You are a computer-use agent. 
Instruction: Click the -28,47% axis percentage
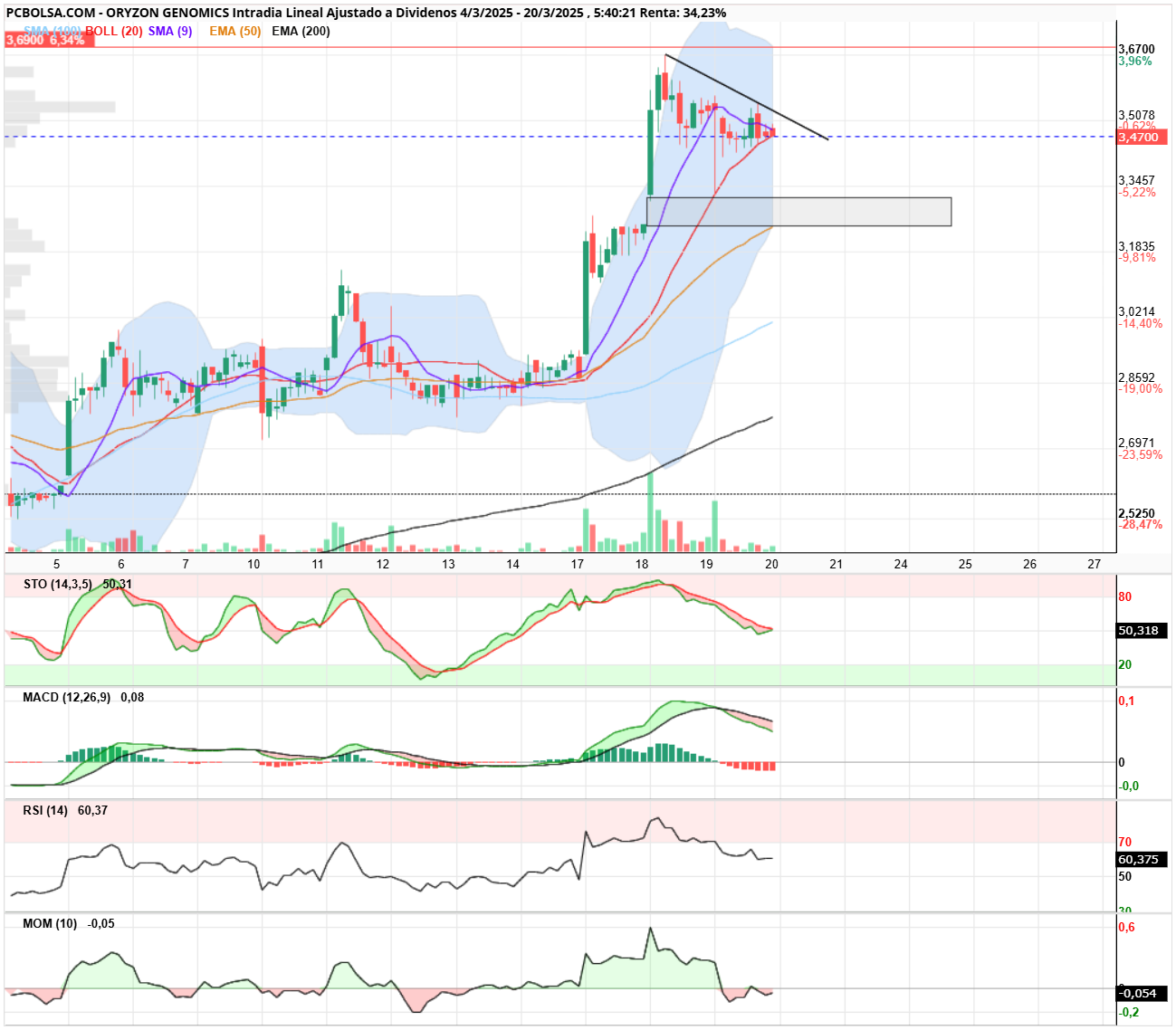[1141, 525]
